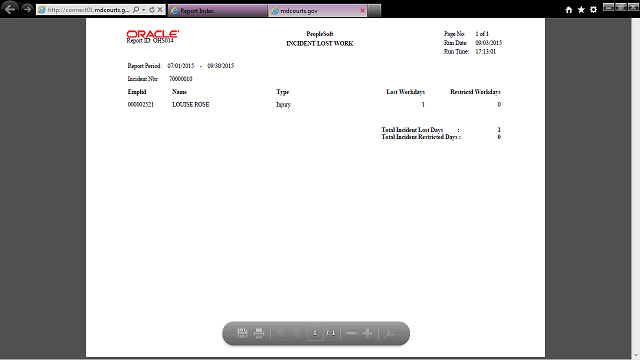
Task: Click run time '17:13:01'
Action: tap(485, 52)
